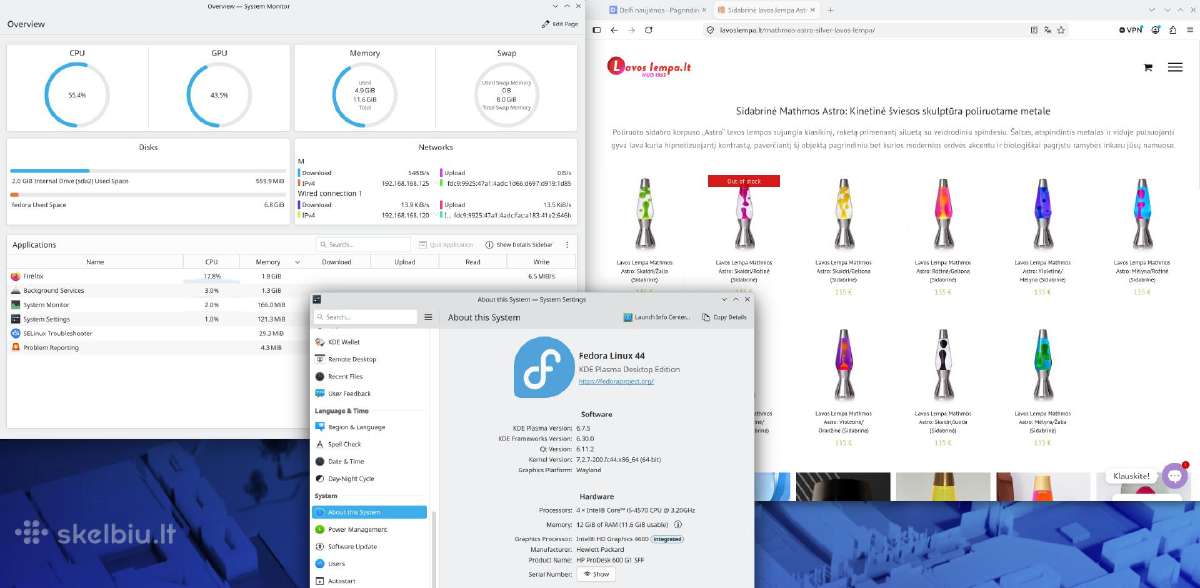Screen dimensions: 1200x588
Task: Go back in the browser
Action: pyautogui.click(x=615, y=30)
